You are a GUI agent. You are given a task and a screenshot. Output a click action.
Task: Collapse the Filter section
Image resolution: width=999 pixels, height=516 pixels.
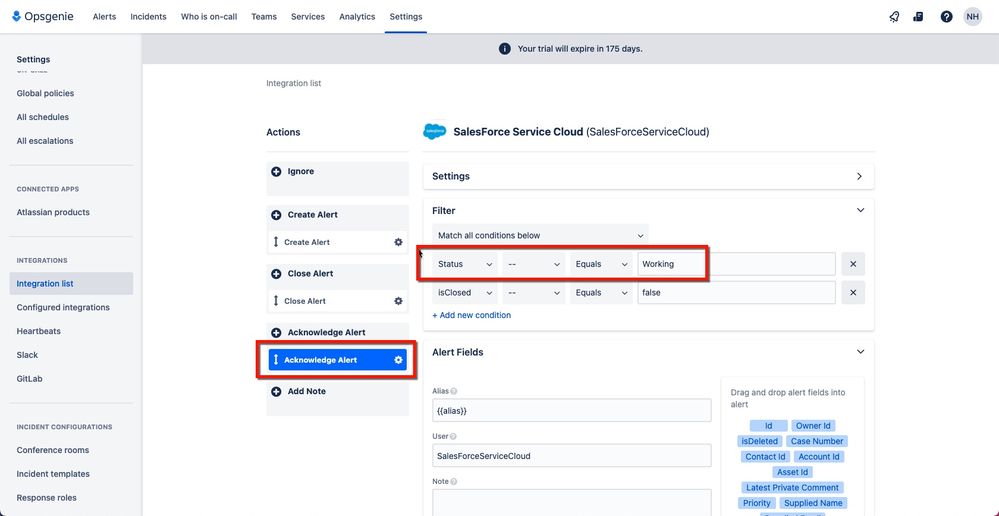[x=860, y=210]
